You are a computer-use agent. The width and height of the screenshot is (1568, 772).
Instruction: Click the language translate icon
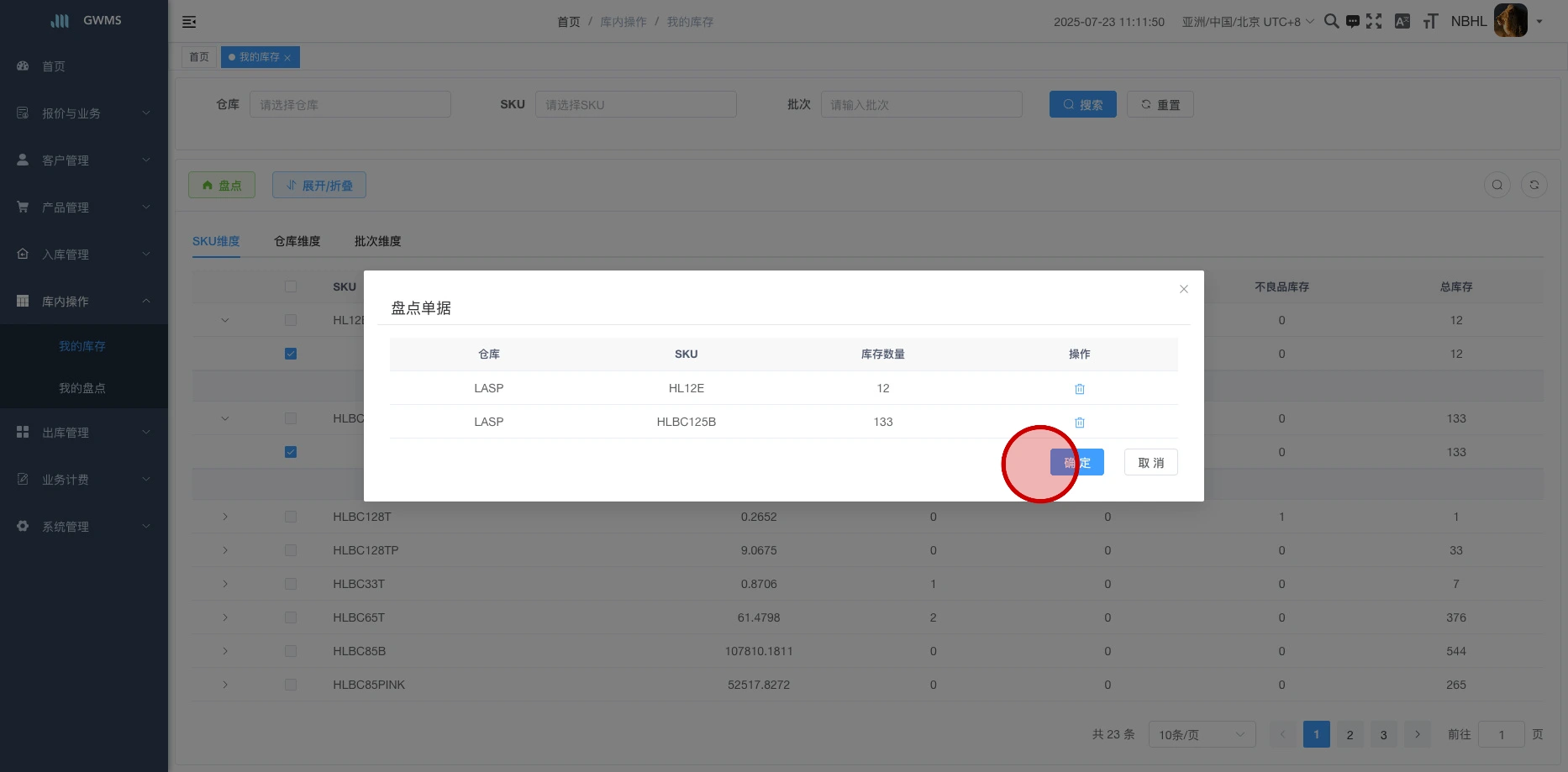tap(1402, 22)
